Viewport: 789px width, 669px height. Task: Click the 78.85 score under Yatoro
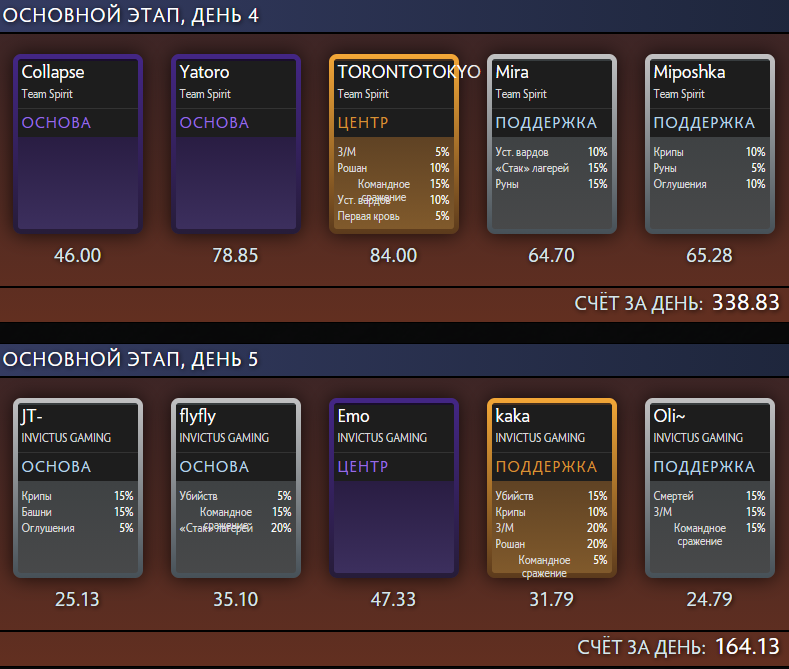click(x=235, y=256)
